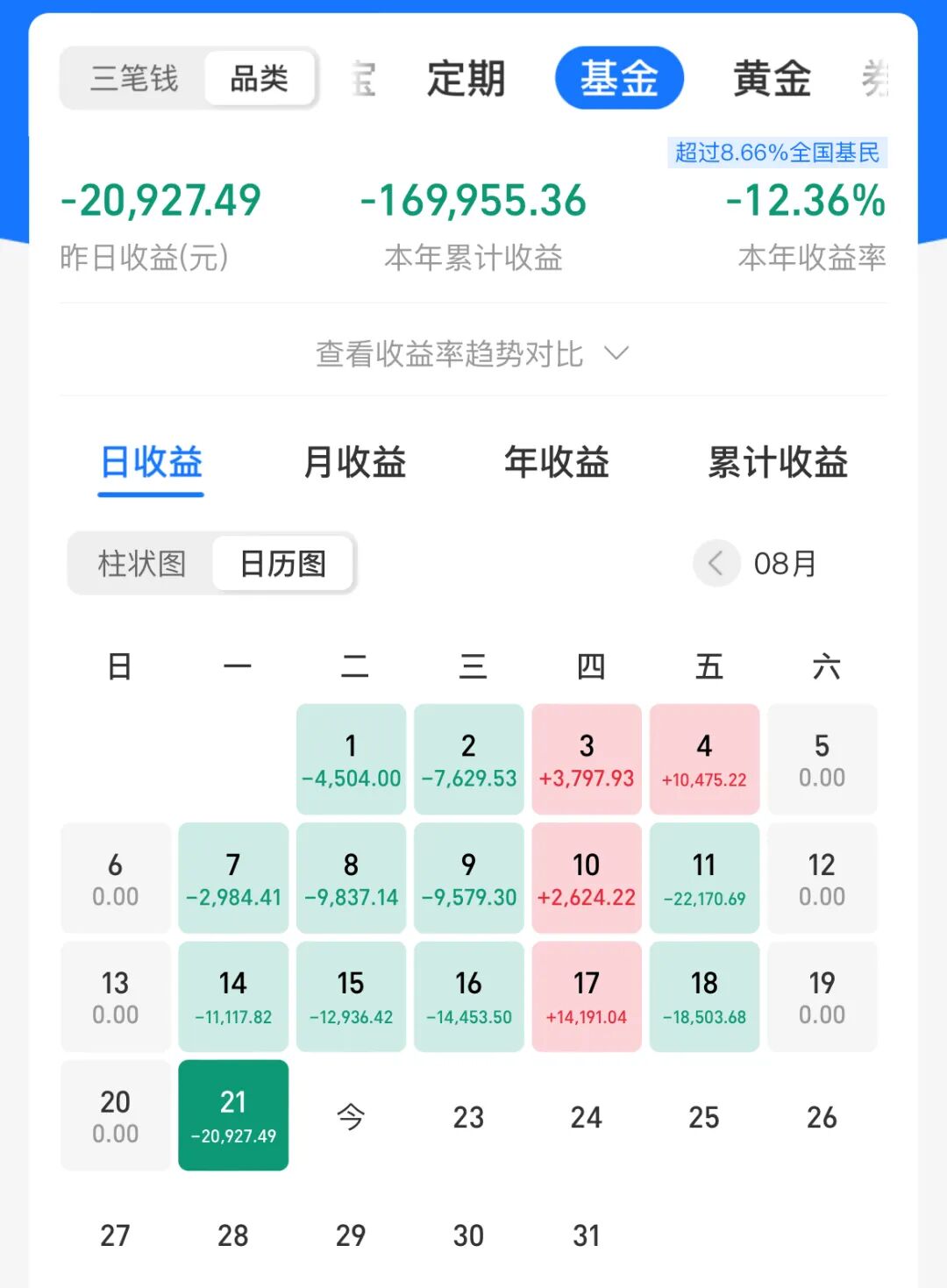This screenshot has height=1288, width=947.
Task: Select 日历图 calendar mode
Action: (283, 563)
